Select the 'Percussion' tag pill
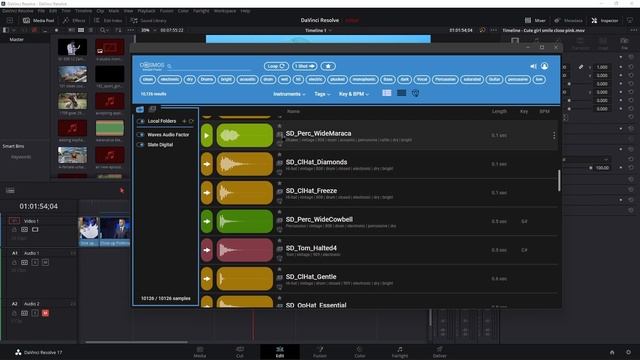 [x=445, y=79]
